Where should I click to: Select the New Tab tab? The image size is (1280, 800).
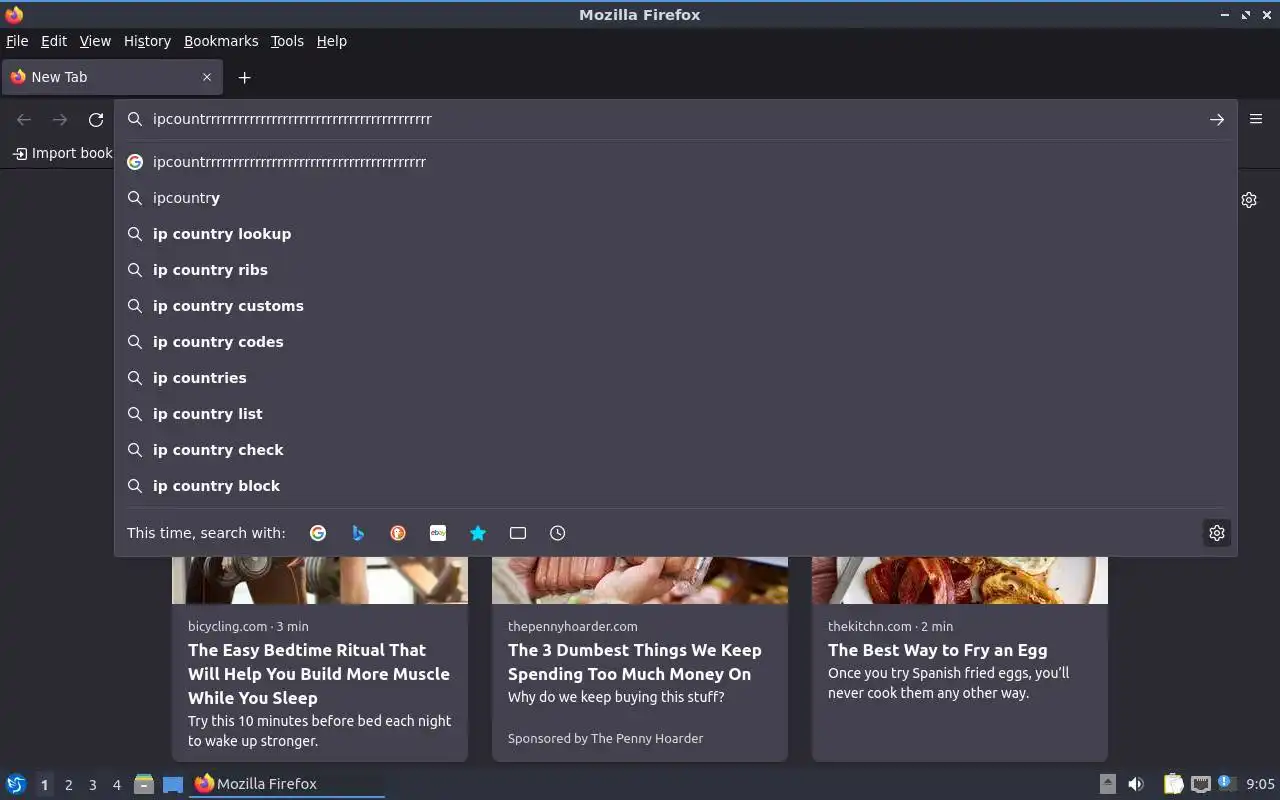point(111,77)
